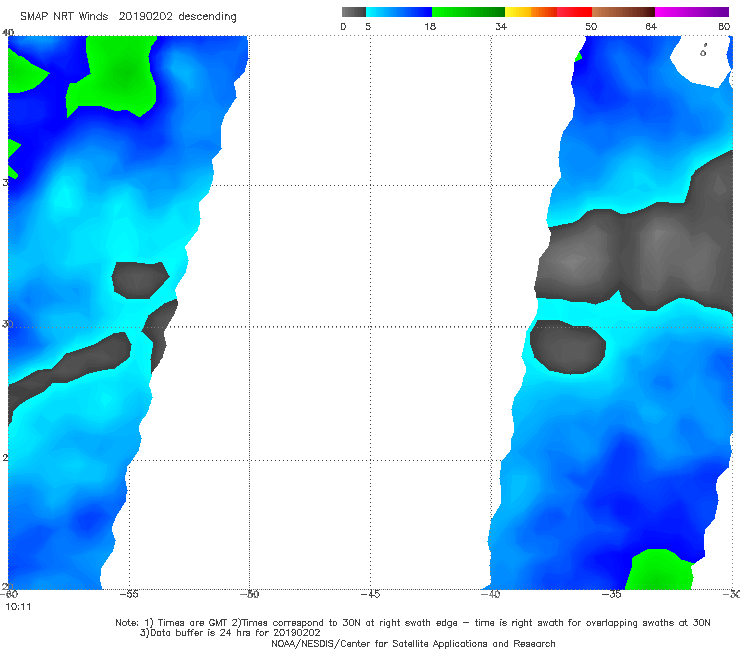Click the latitude axis label '30'
Viewport: 740px width, 650px height.
point(7,324)
